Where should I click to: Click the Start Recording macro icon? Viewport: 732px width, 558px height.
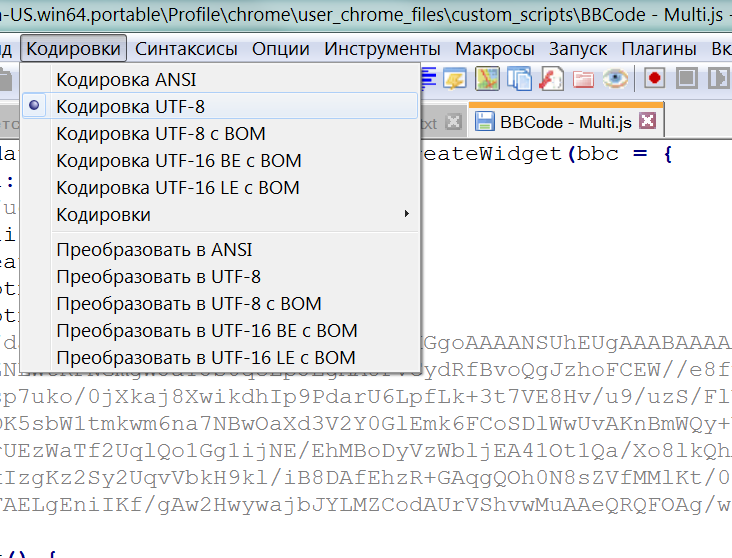(x=655, y=78)
